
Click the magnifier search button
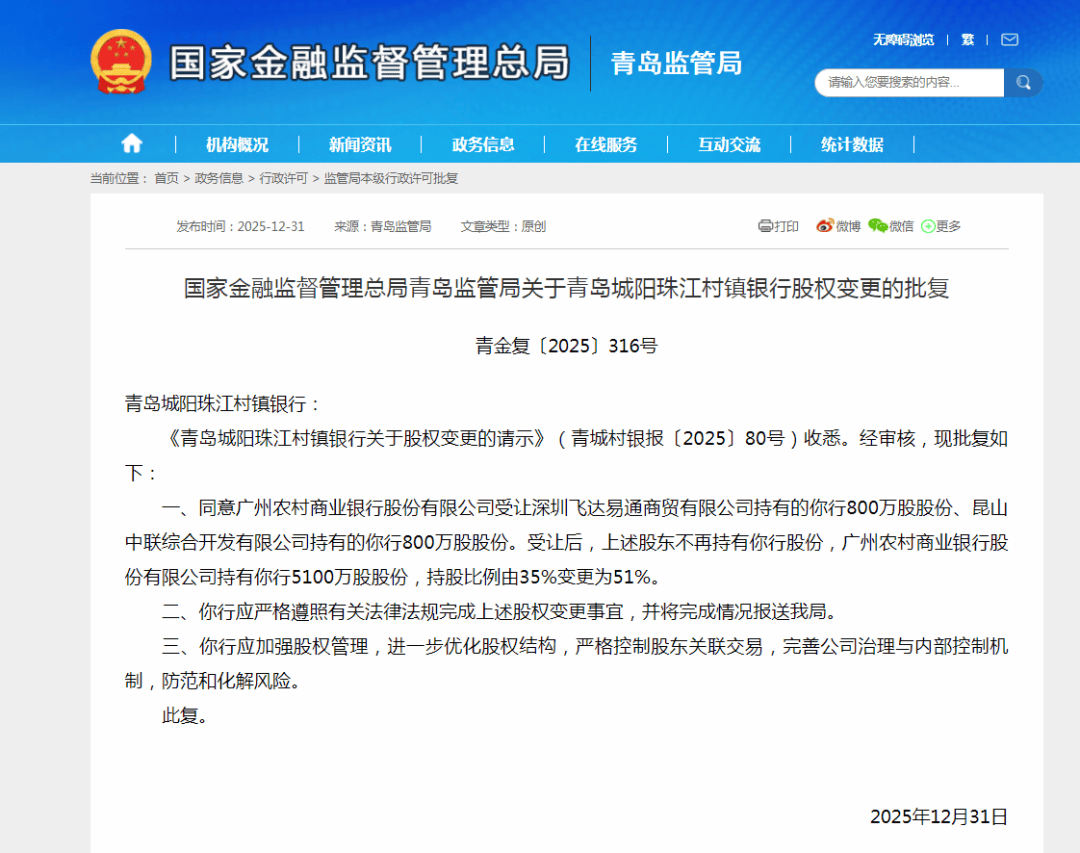tap(1023, 83)
